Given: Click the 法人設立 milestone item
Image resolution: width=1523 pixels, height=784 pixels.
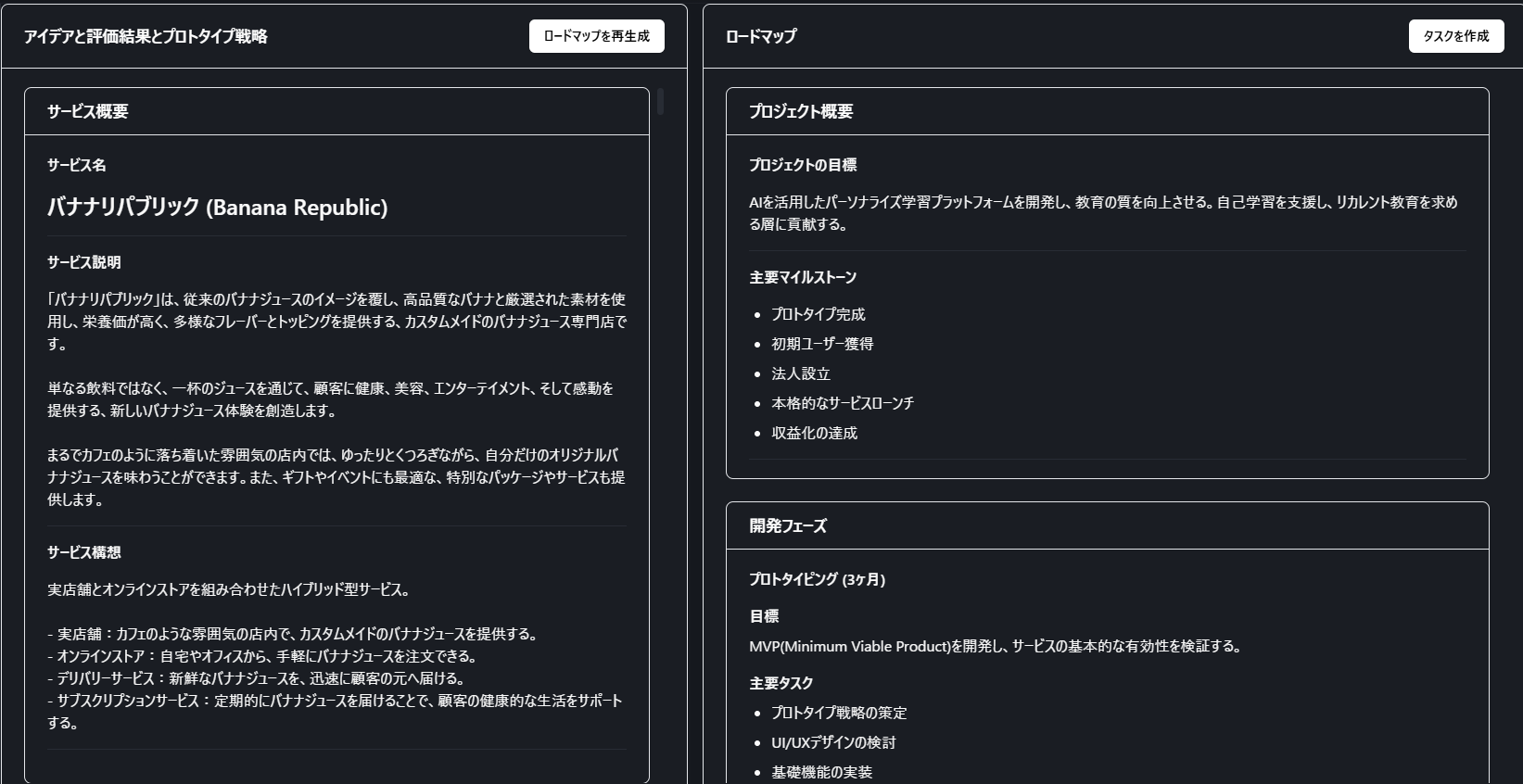Looking at the screenshot, I should coord(801,373).
